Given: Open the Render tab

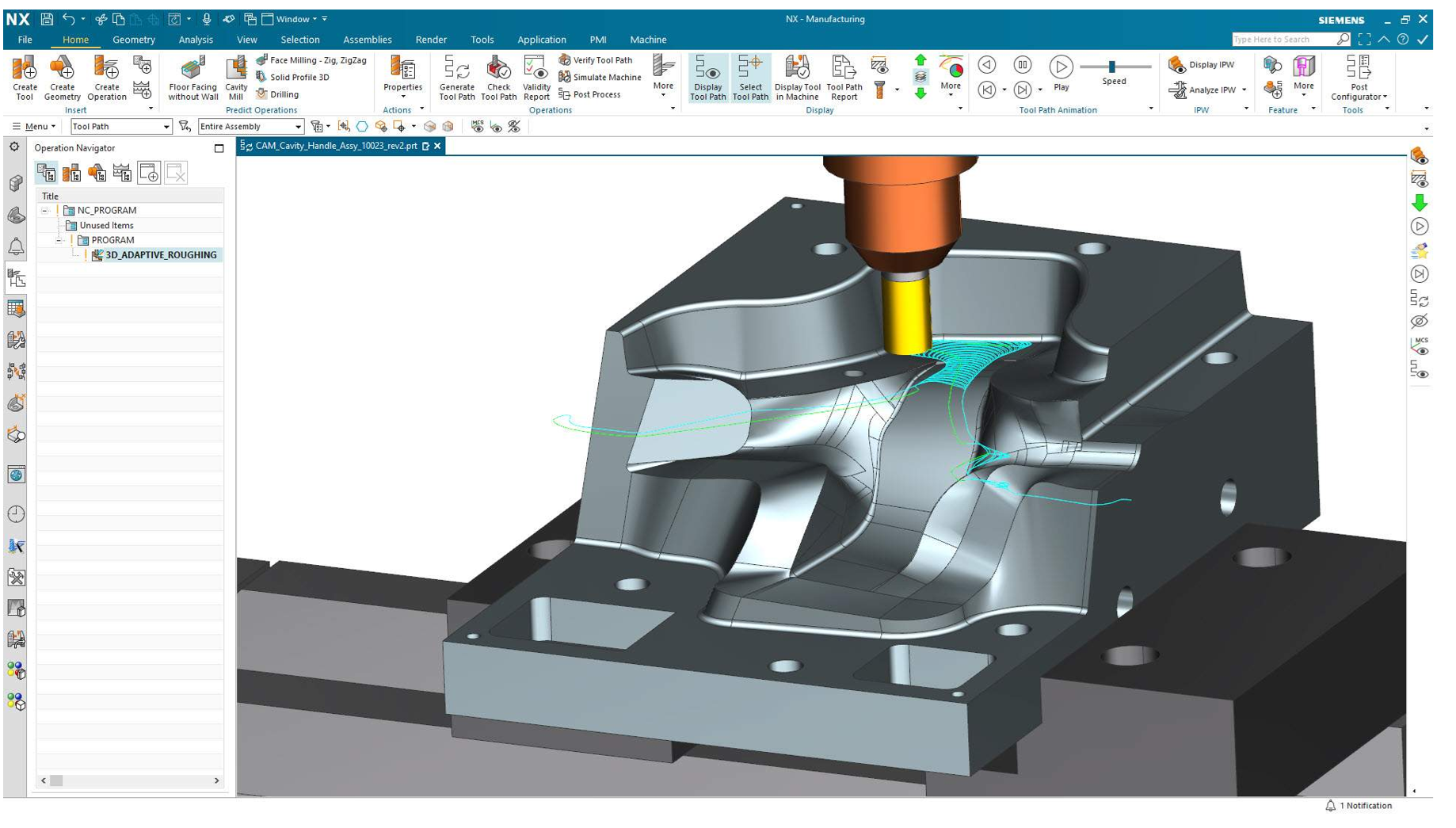Looking at the screenshot, I should pyautogui.click(x=431, y=40).
